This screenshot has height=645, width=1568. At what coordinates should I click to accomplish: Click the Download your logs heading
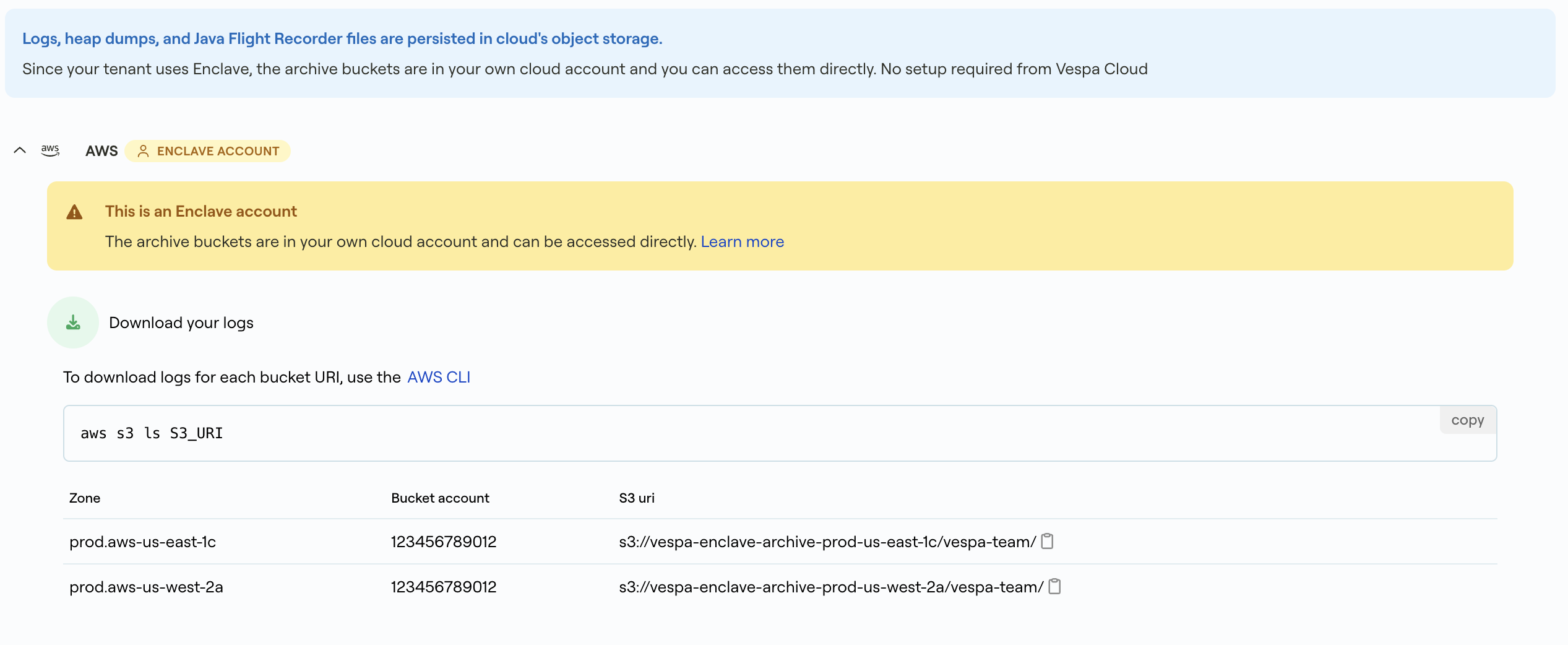(x=181, y=322)
